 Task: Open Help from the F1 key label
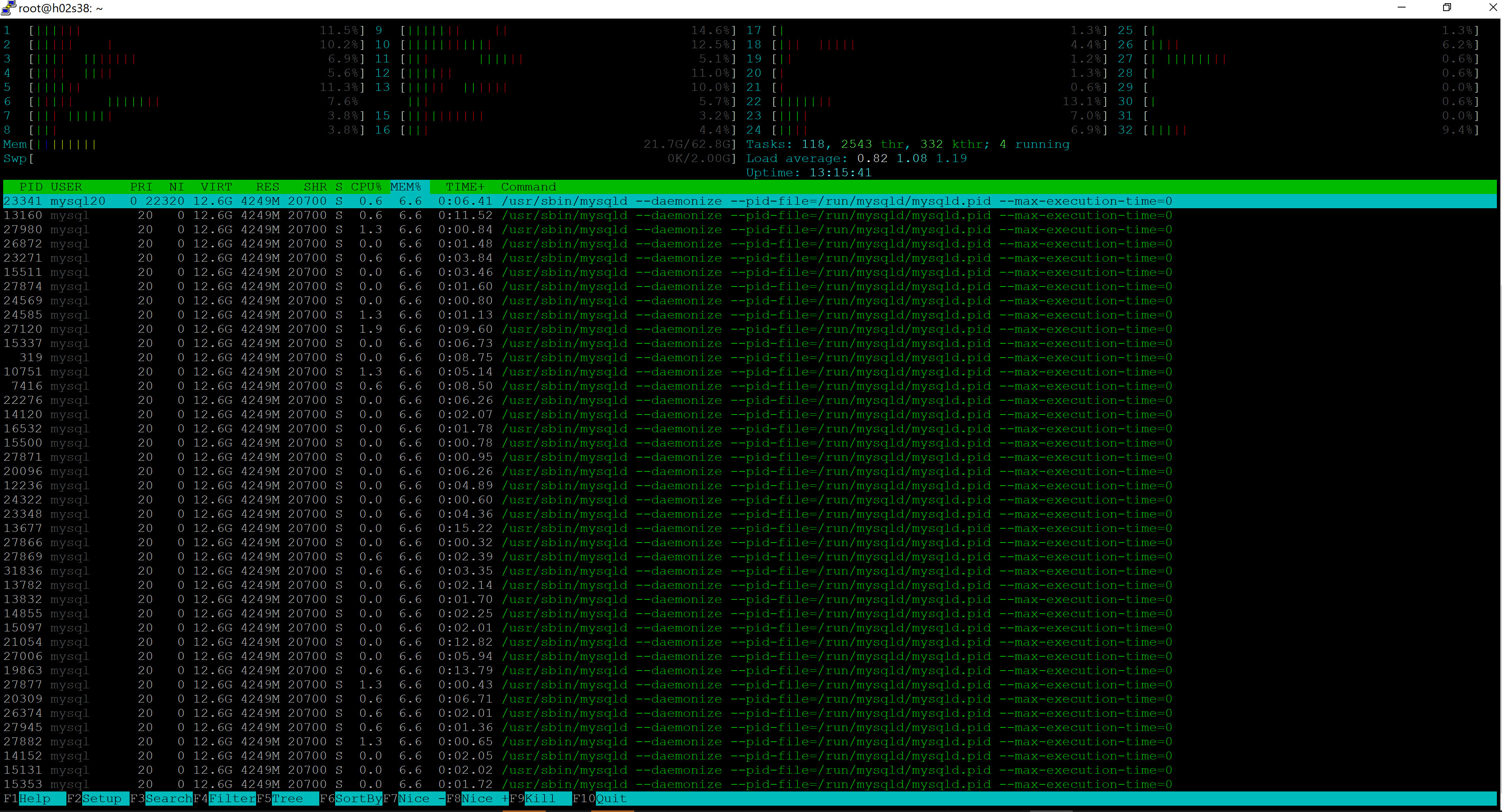(x=34, y=799)
